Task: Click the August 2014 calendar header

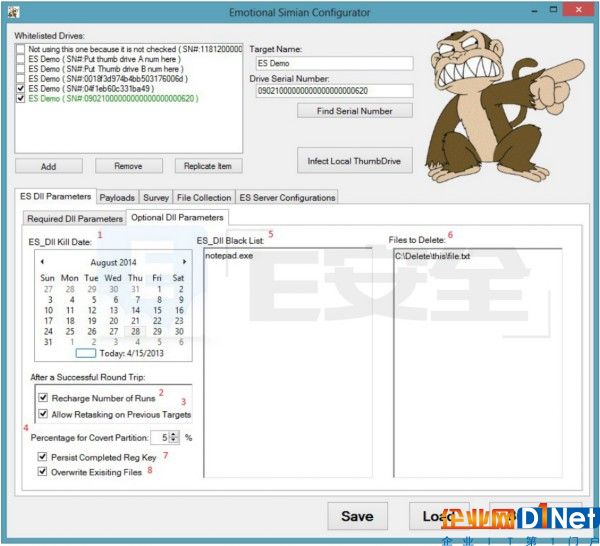Action: pyautogui.click(x=113, y=262)
